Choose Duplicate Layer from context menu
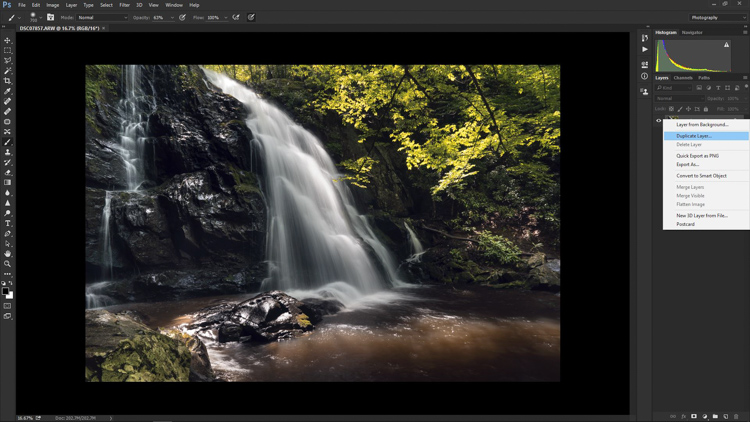 (706, 136)
